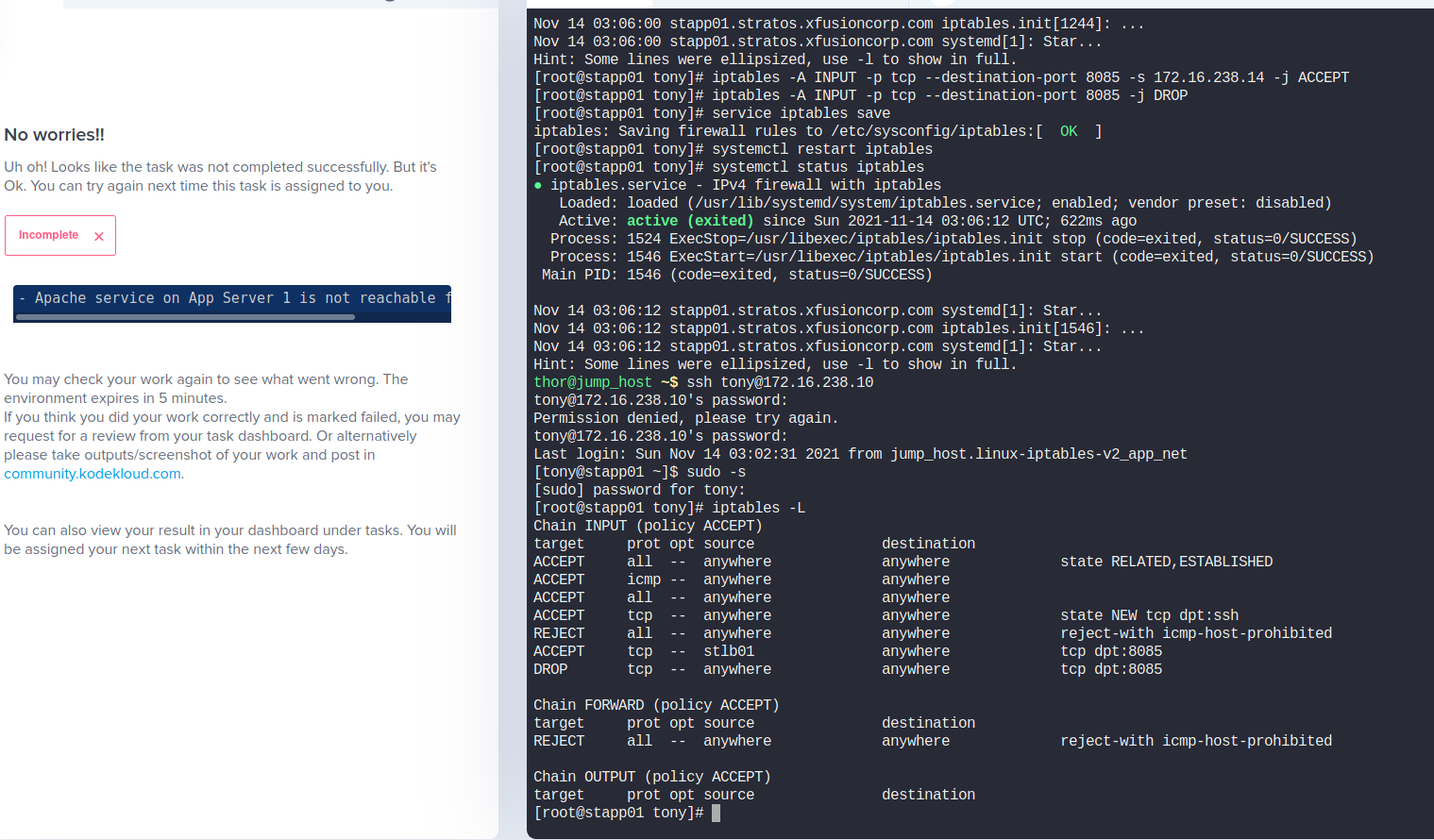Click the red X icon beside Incomplete
The height and width of the screenshot is (840, 1434).
(99, 237)
